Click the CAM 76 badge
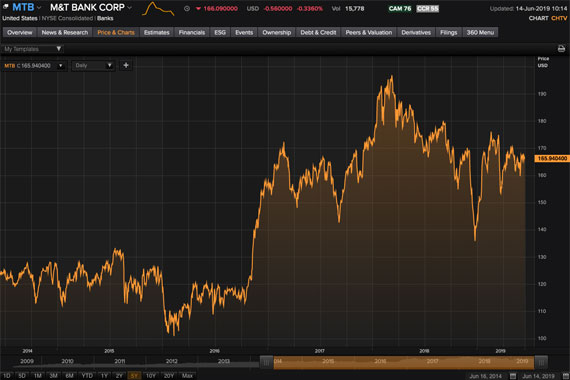Viewport: 570px width, 380px height. [x=400, y=8]
